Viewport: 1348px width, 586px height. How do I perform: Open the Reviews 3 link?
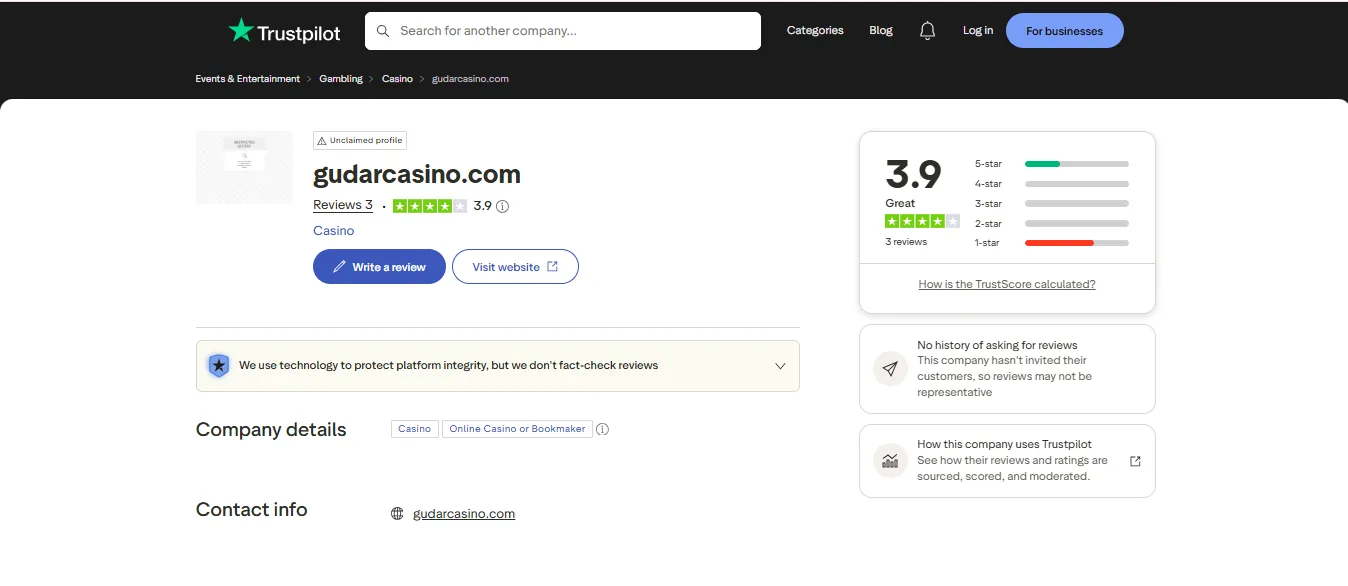click(343, 205)
